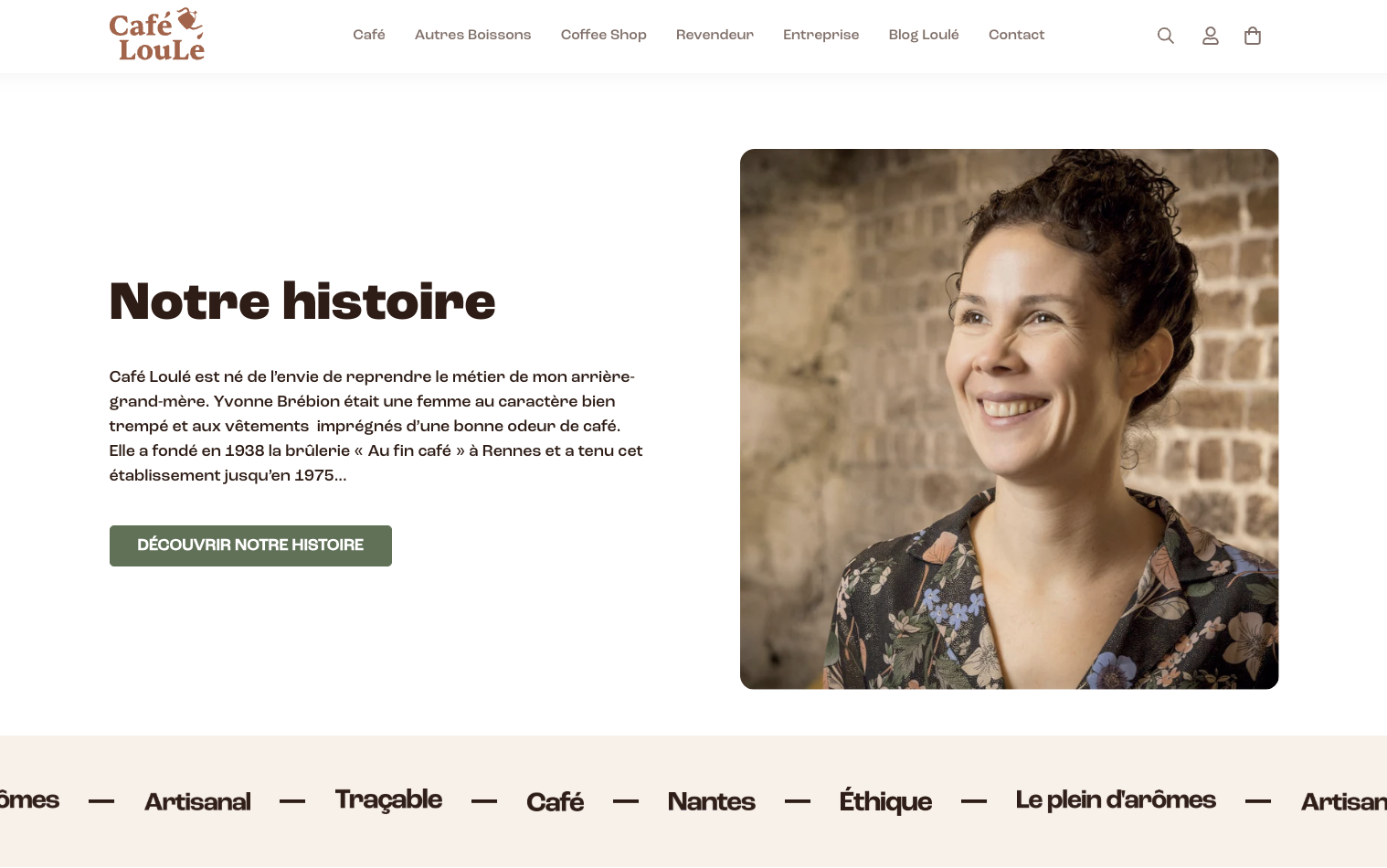The width and height of the screenshot is (1387, 868).
Task: Open the Contact page link
Action: pyautogui.click(x=1016, y=35)
